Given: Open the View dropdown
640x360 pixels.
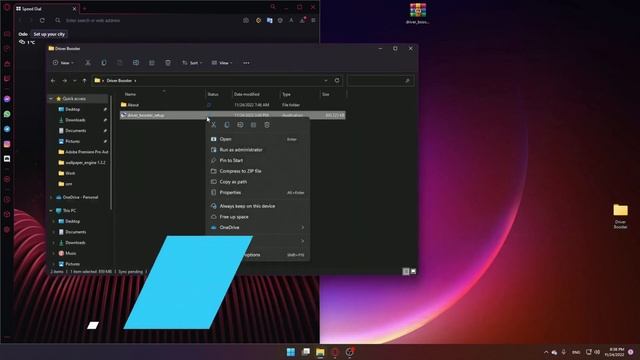Looking at the screenshot, I should click(x=222, y=63).
